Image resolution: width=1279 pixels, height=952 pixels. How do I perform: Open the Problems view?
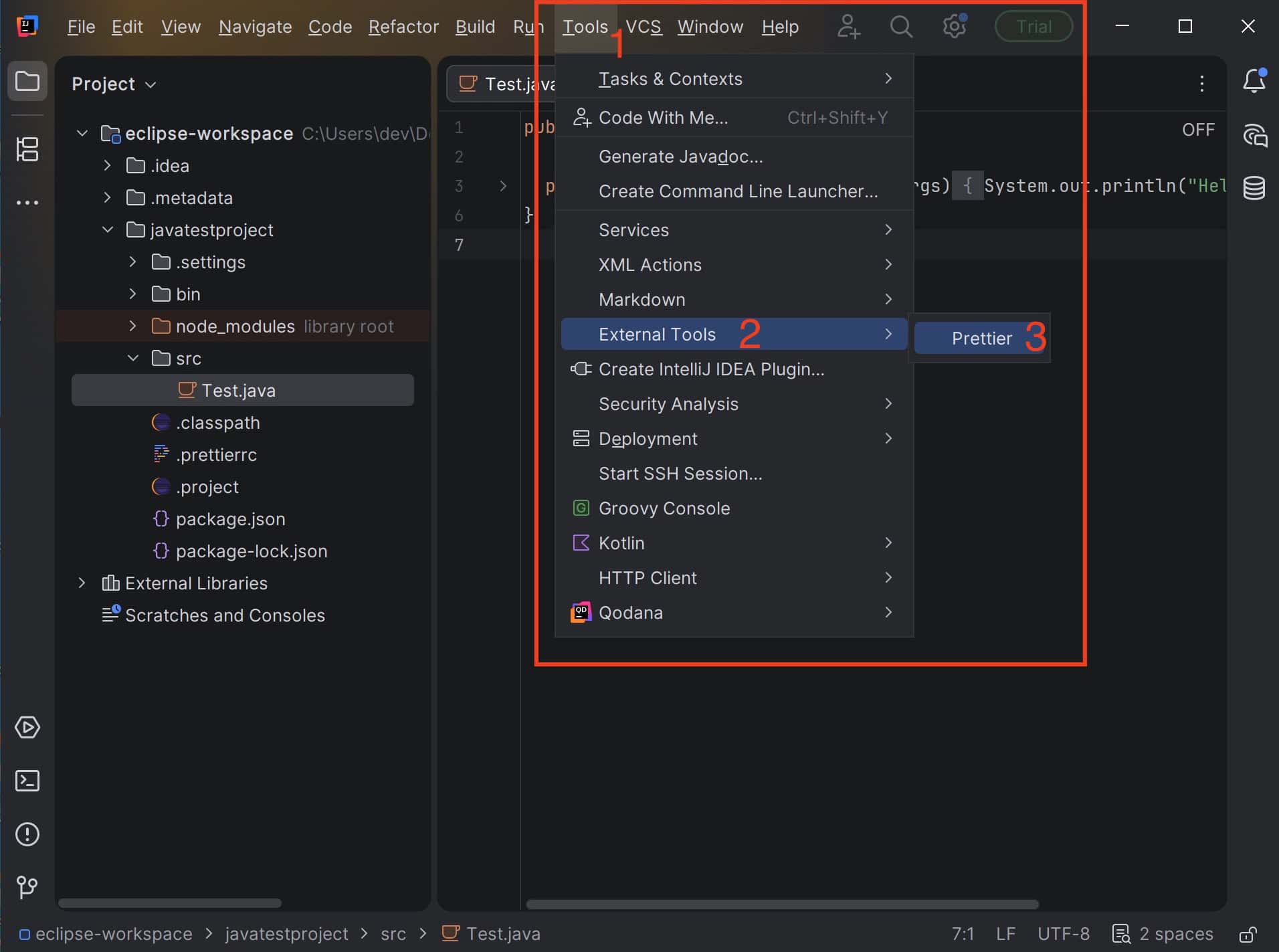pos(27,834)
